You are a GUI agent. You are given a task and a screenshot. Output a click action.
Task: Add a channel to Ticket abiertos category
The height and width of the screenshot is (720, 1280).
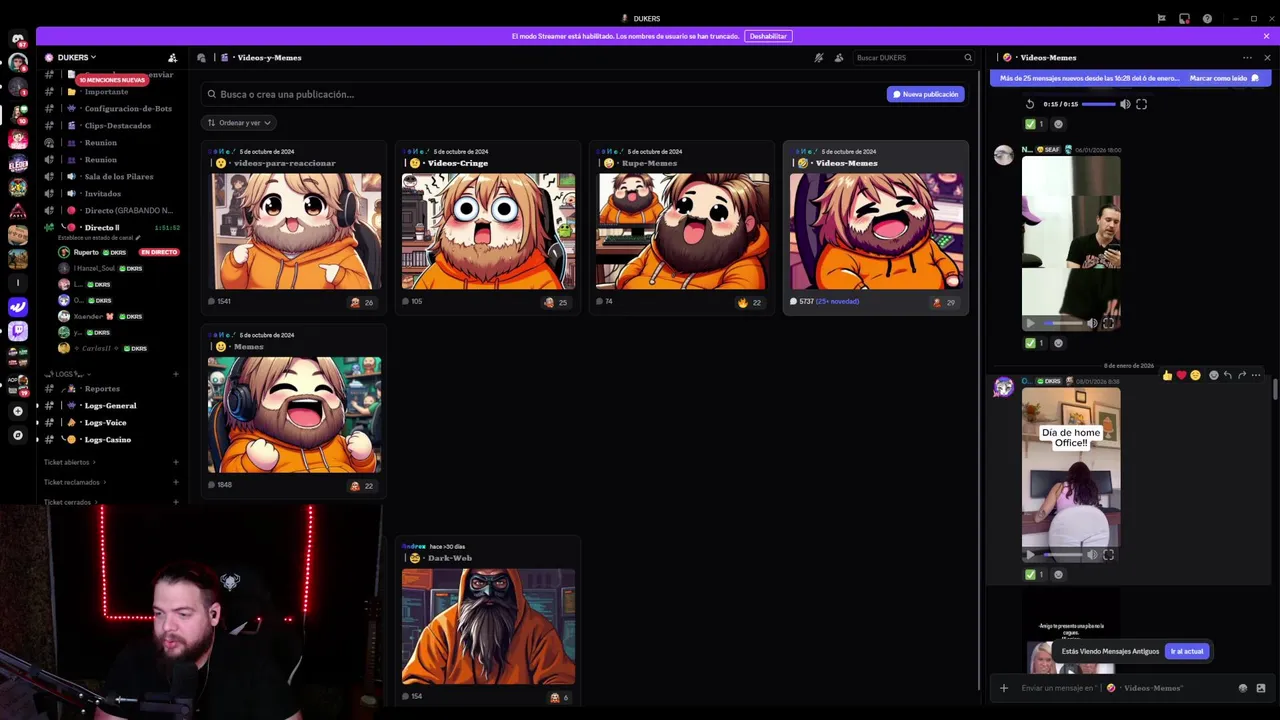pyautogui.click(x=176, y=462)
